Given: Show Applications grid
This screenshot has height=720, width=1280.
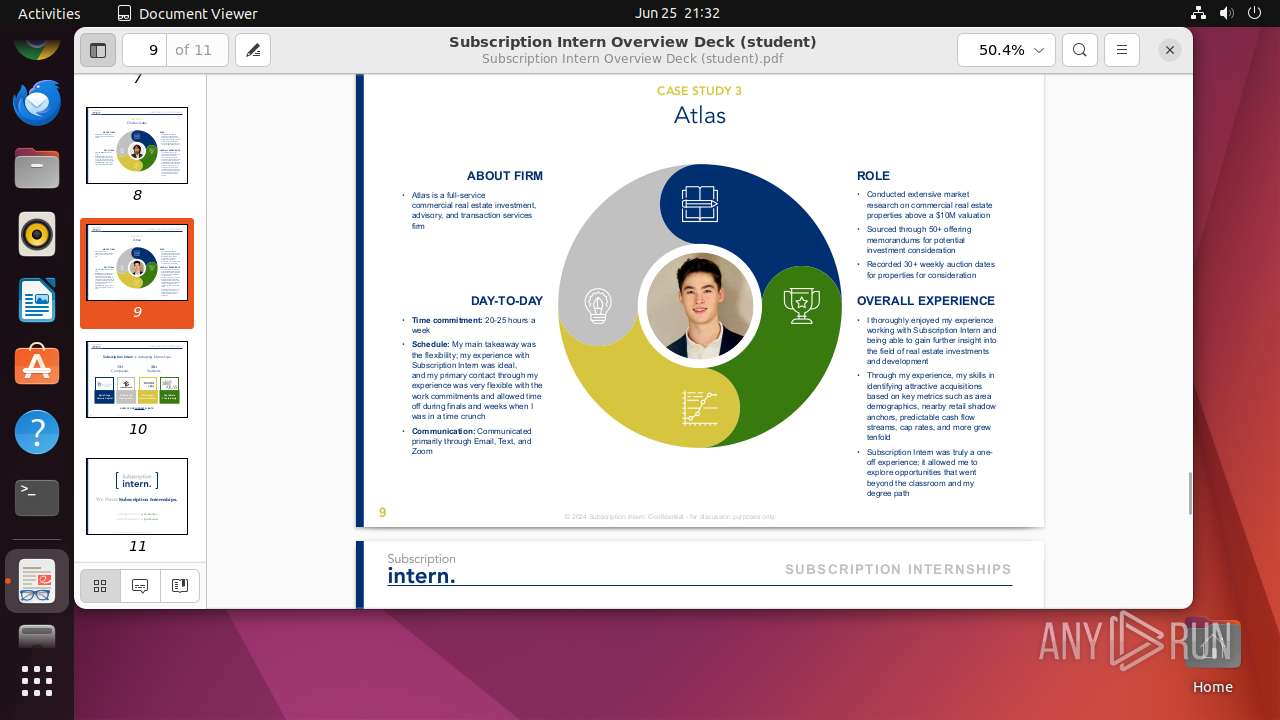Looking at the screenshot, I should tap(37, 681).
